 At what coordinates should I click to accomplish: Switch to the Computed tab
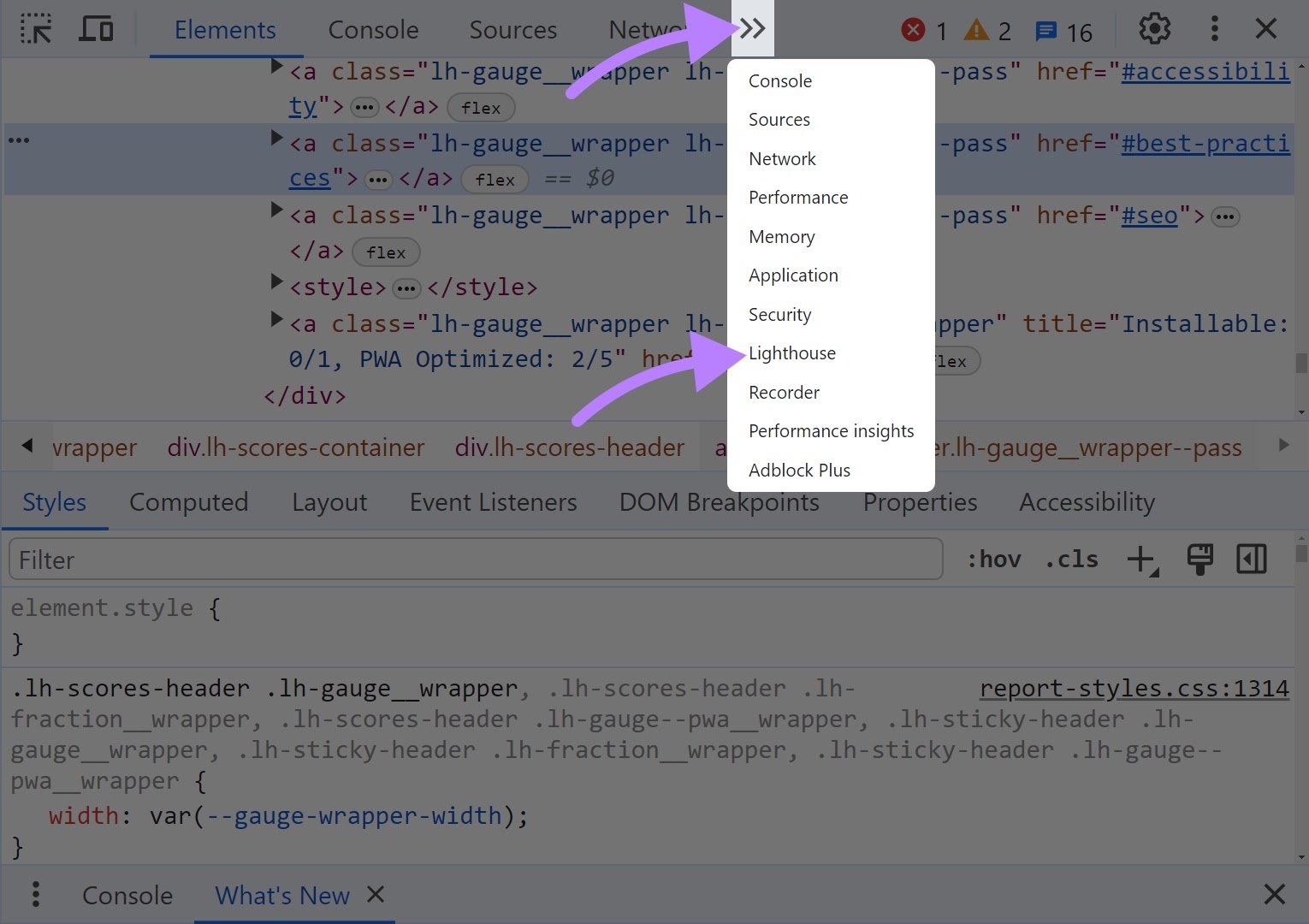(x=188, y=502)
